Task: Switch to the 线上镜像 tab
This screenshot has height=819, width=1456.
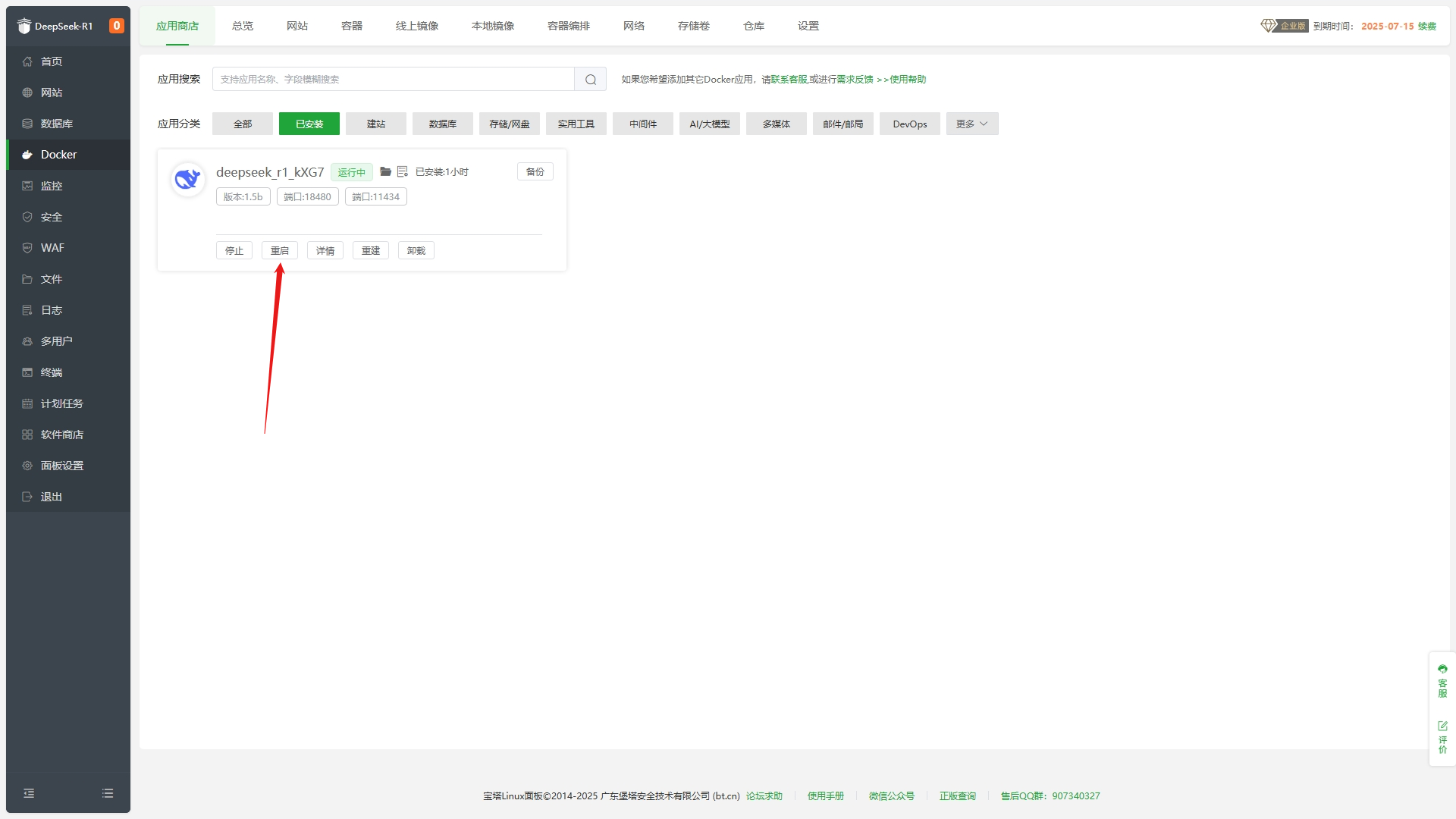Action: 417,26
